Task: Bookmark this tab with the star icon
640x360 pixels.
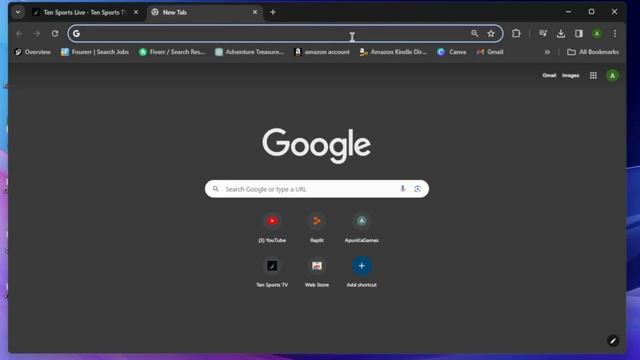Action: coord(491,33)
